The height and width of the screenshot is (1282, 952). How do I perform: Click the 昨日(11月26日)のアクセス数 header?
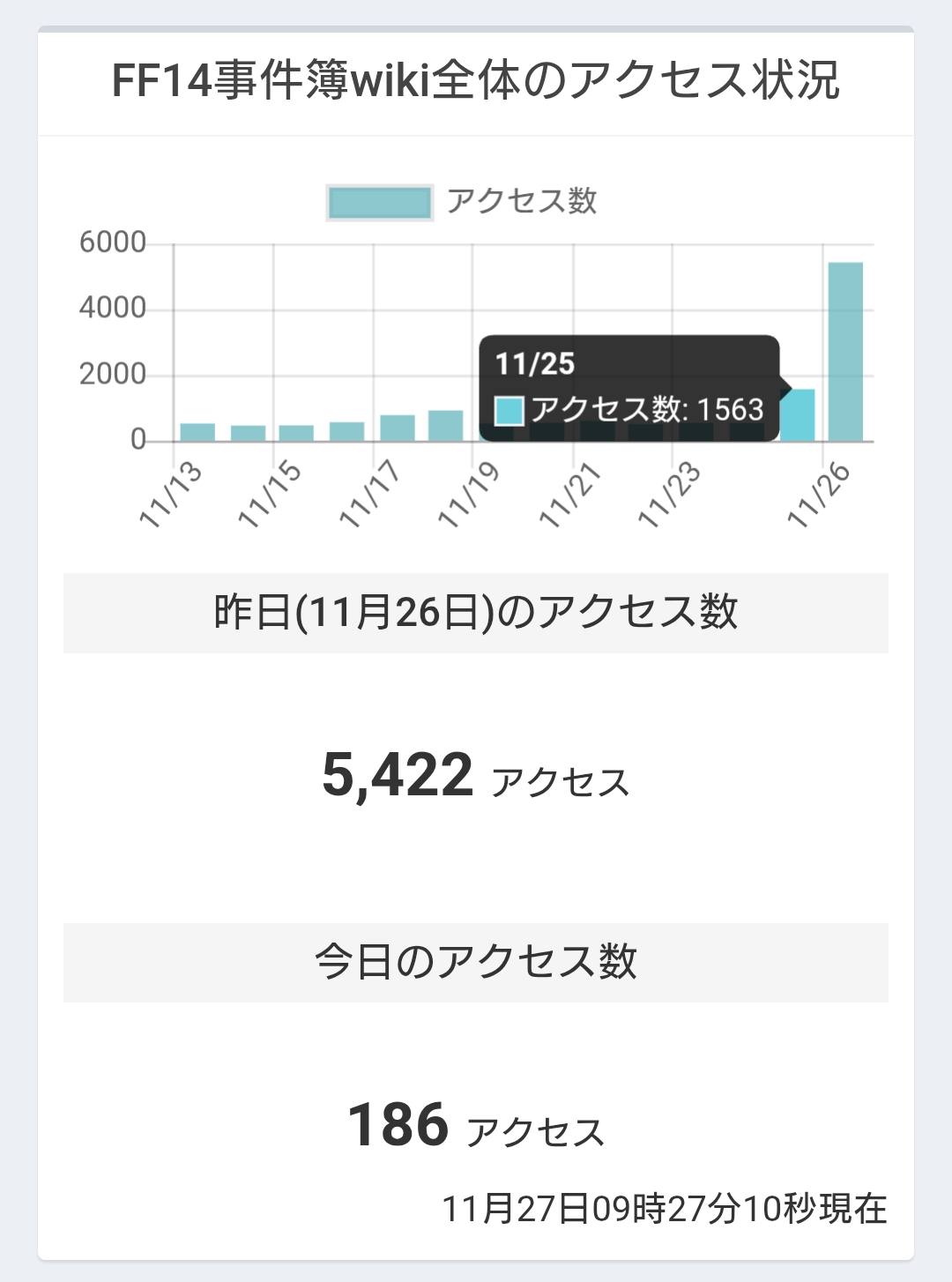pyautogui.click(x=476, y=613)
